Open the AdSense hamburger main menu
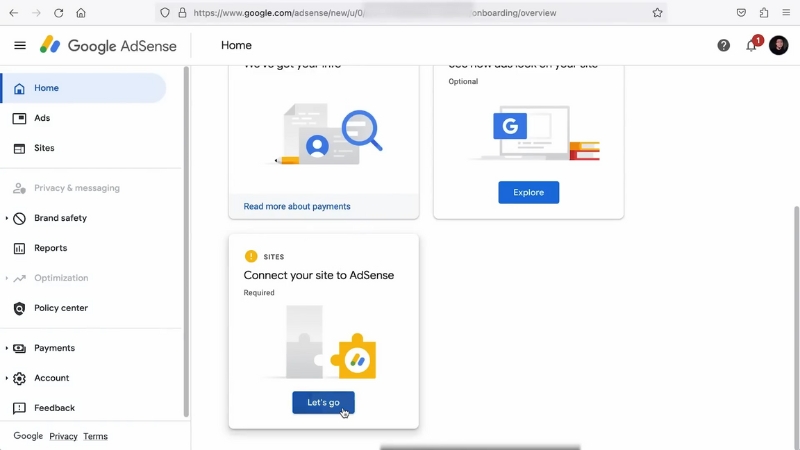Viewport: 800px width, 450px height. 20,45
